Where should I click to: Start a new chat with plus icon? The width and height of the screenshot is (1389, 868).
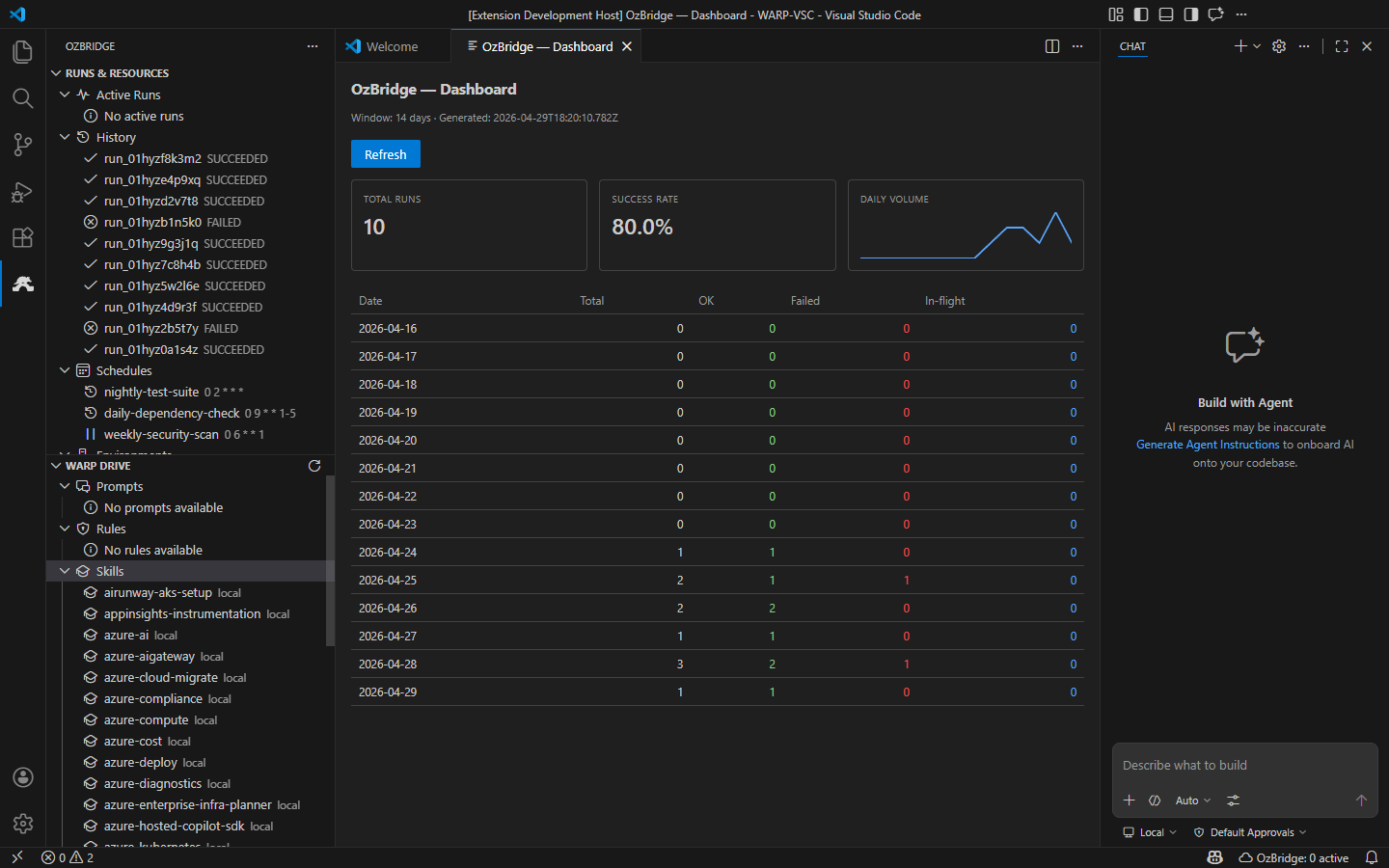(x=1240, y=46)
